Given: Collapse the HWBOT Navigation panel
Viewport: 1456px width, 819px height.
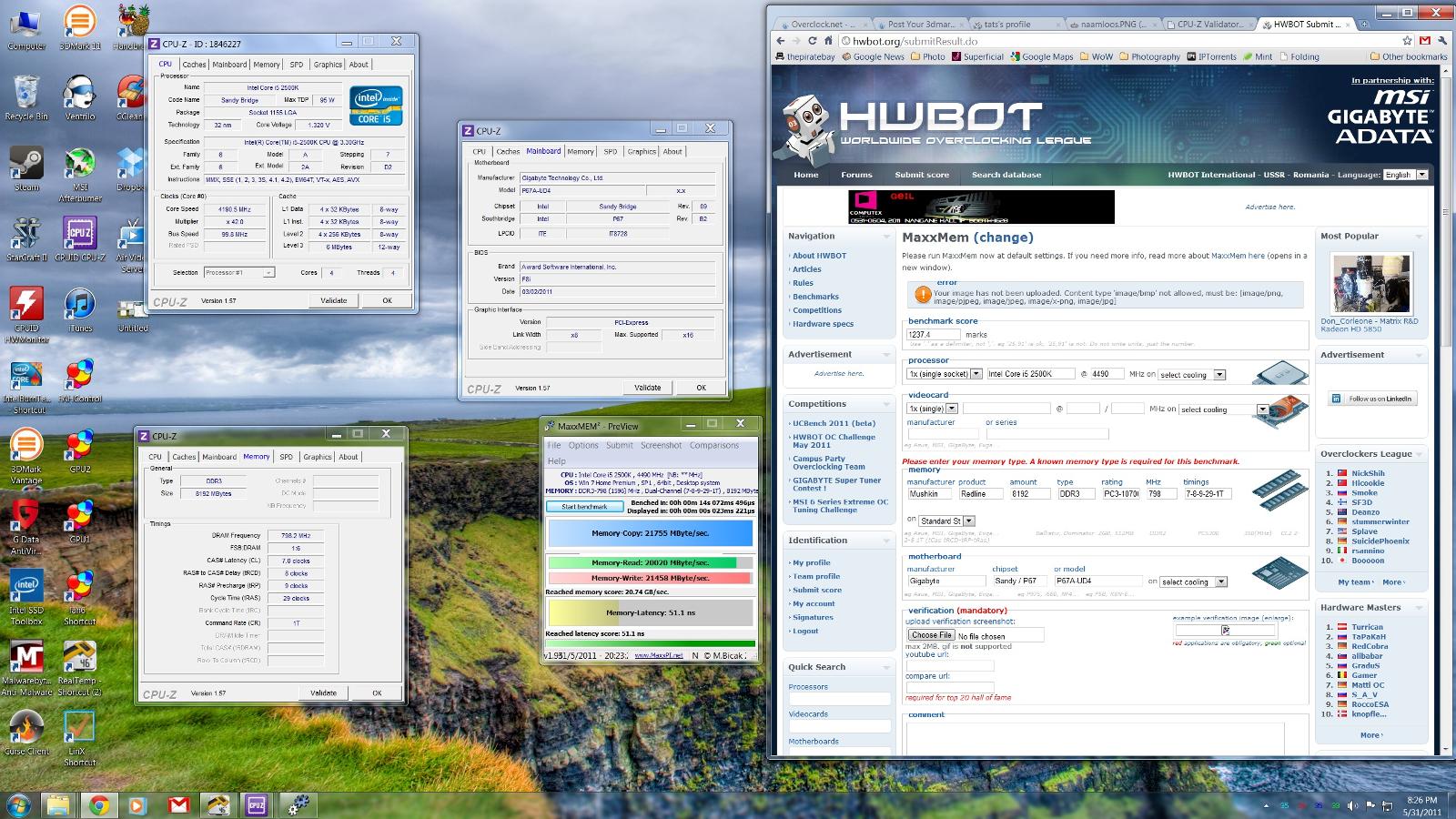Looking at the screenshot, I should pos(885,237).
